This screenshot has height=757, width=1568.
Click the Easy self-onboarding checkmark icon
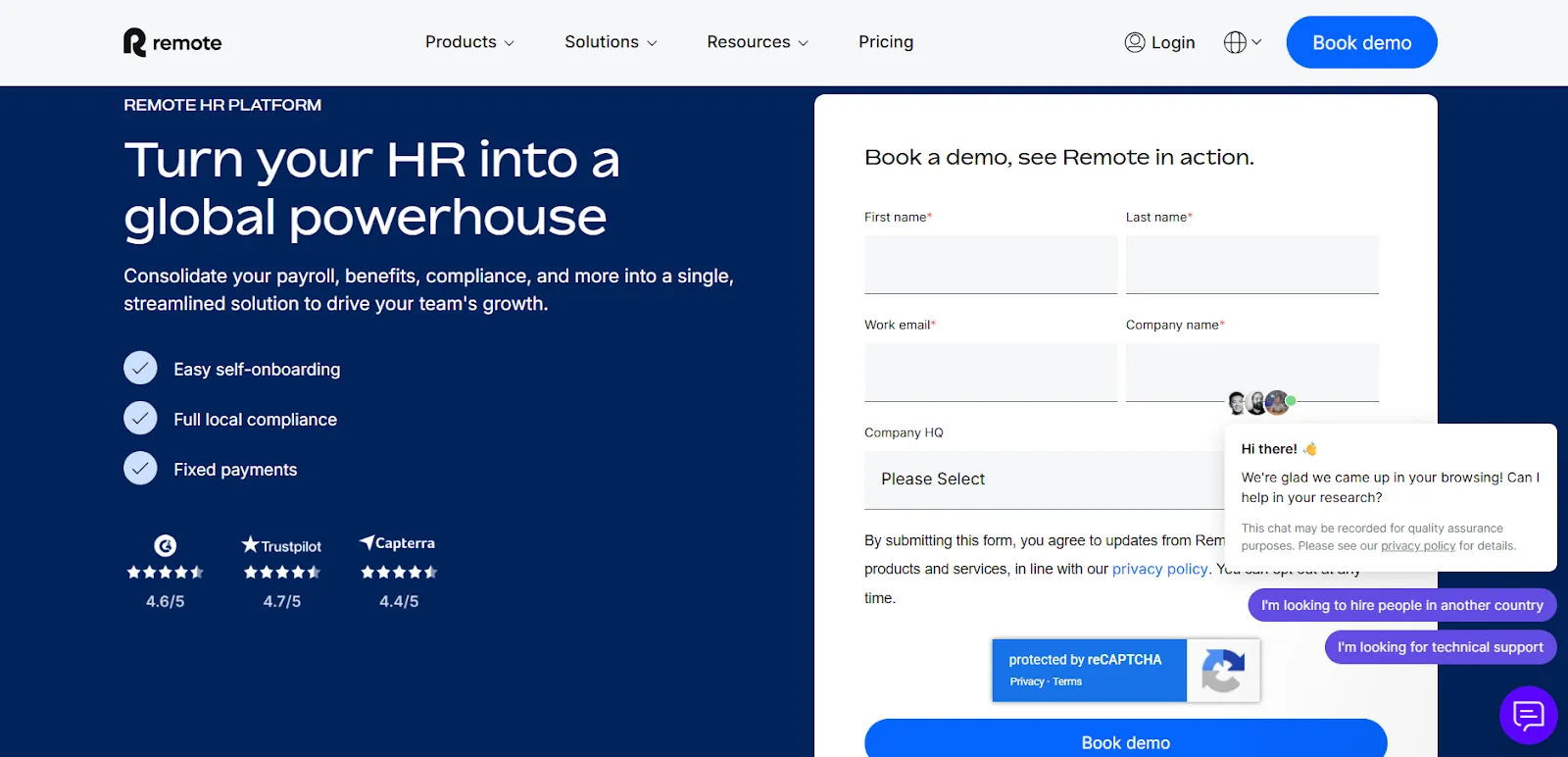[x=140, y=369]
